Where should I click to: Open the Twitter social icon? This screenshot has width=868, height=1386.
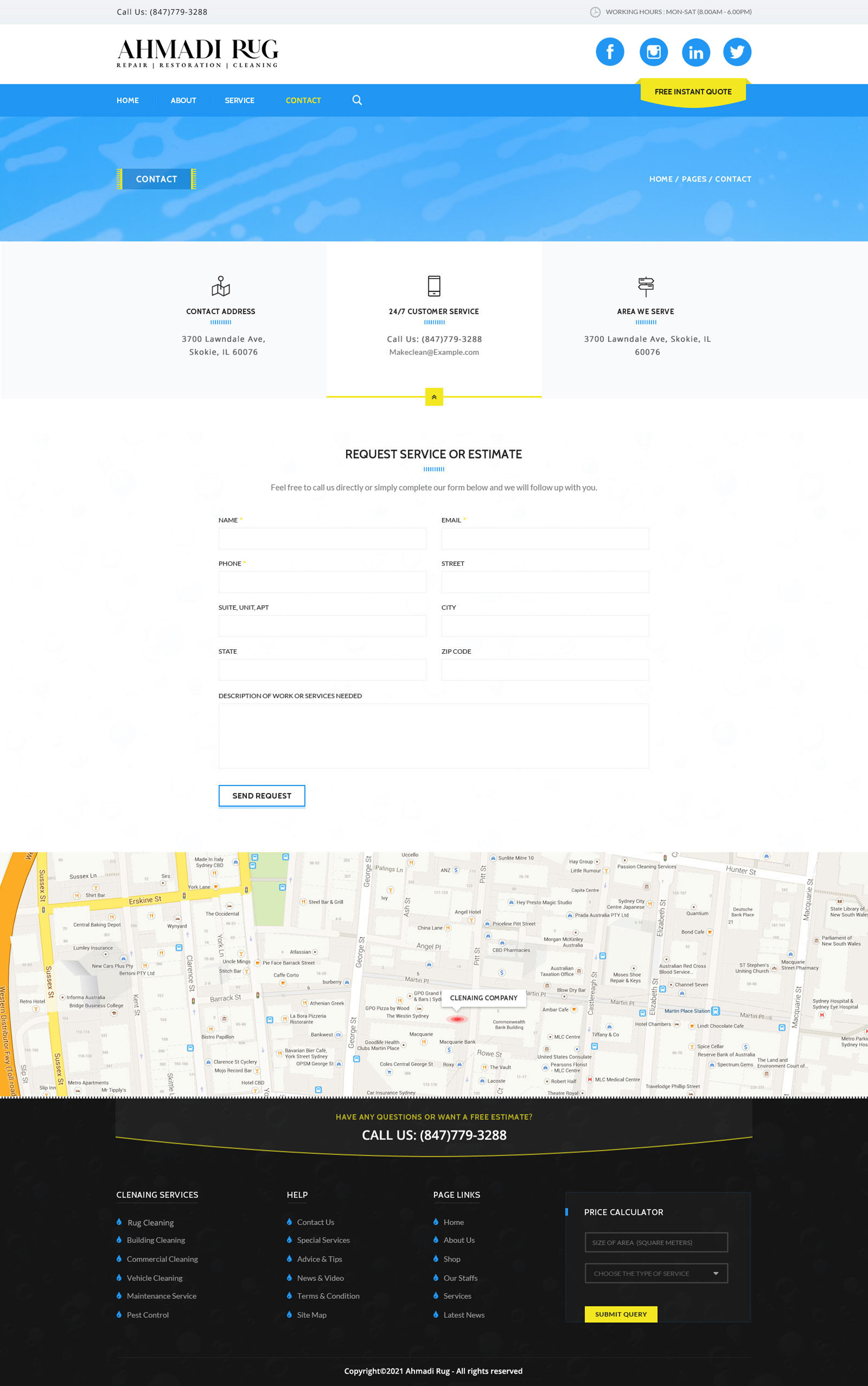point(737,52)
